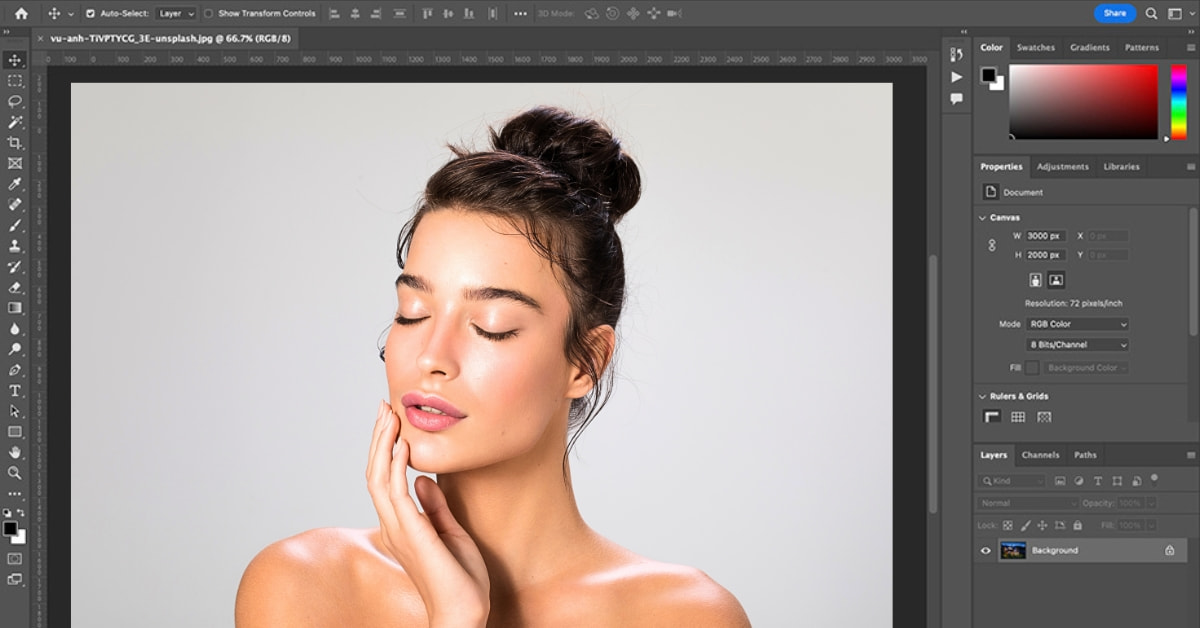Screen dimensions: 1200x628
Task: Select the Hand tool
Action: [x=15, y=453]
